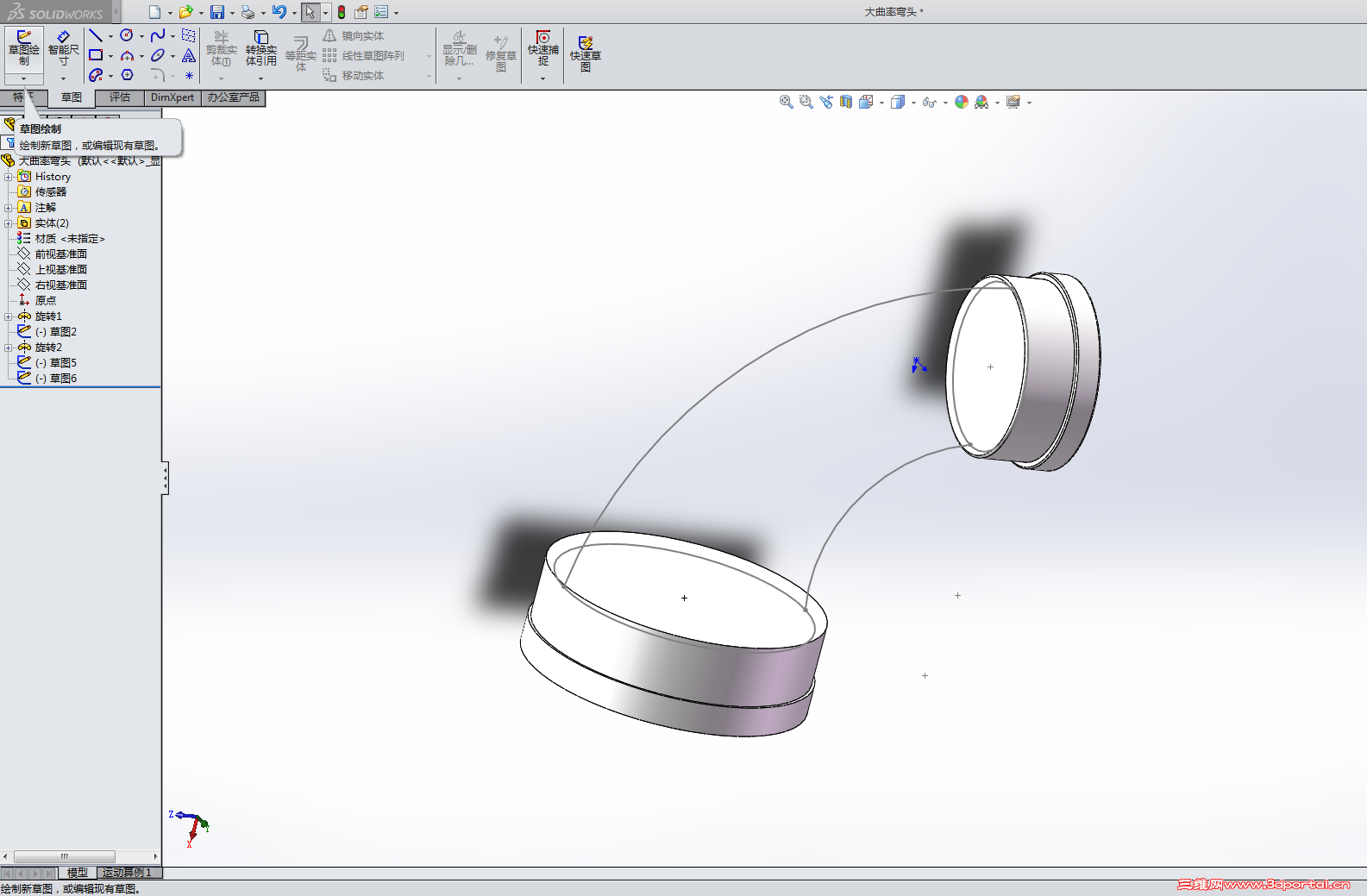
Task: Switch to the 草图 sketch tab
Action: tap(72, 97)
